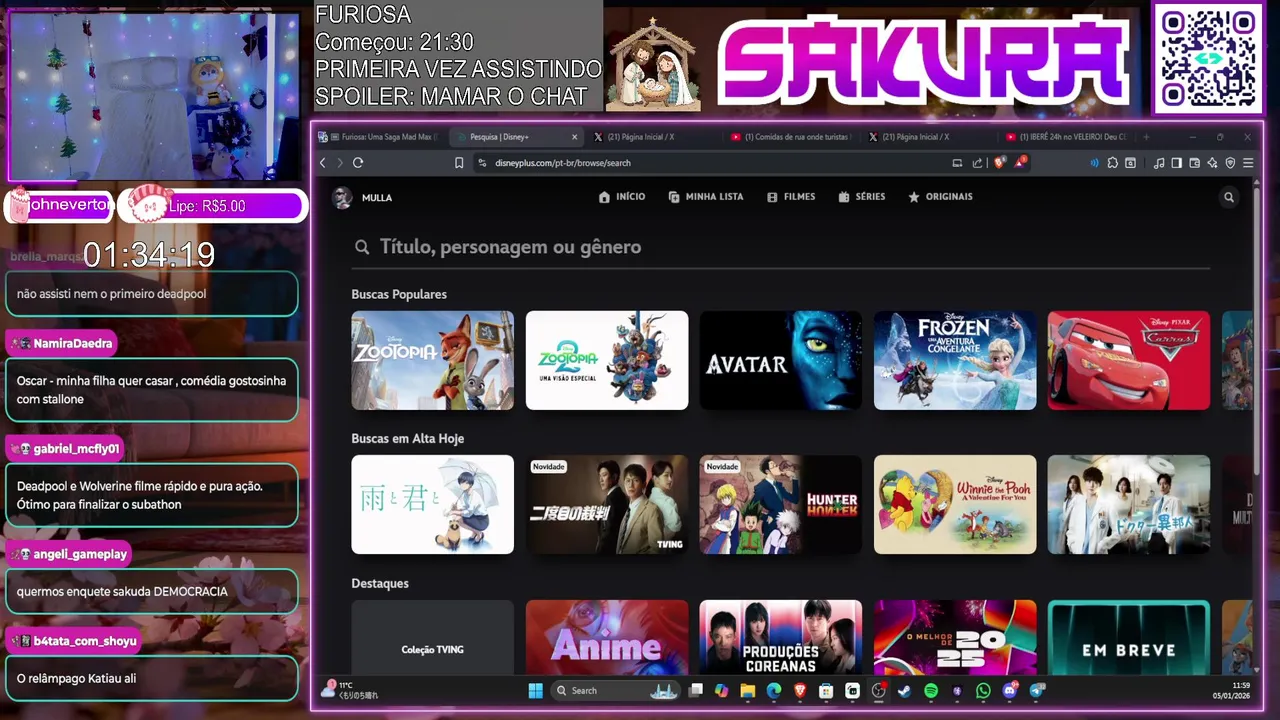
Task: Open the EM BREVE highlight tile
Action: click(1129, 638)
